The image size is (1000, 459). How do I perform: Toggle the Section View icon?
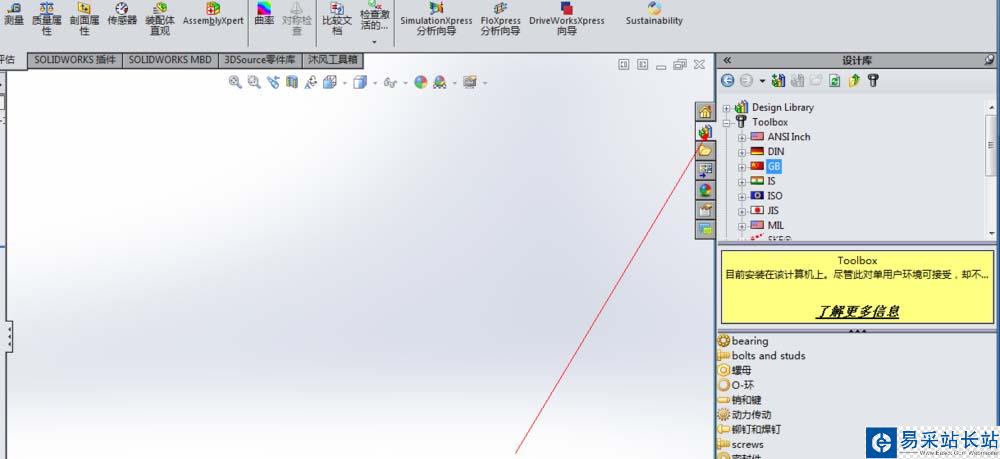click(x=292, y=82)
